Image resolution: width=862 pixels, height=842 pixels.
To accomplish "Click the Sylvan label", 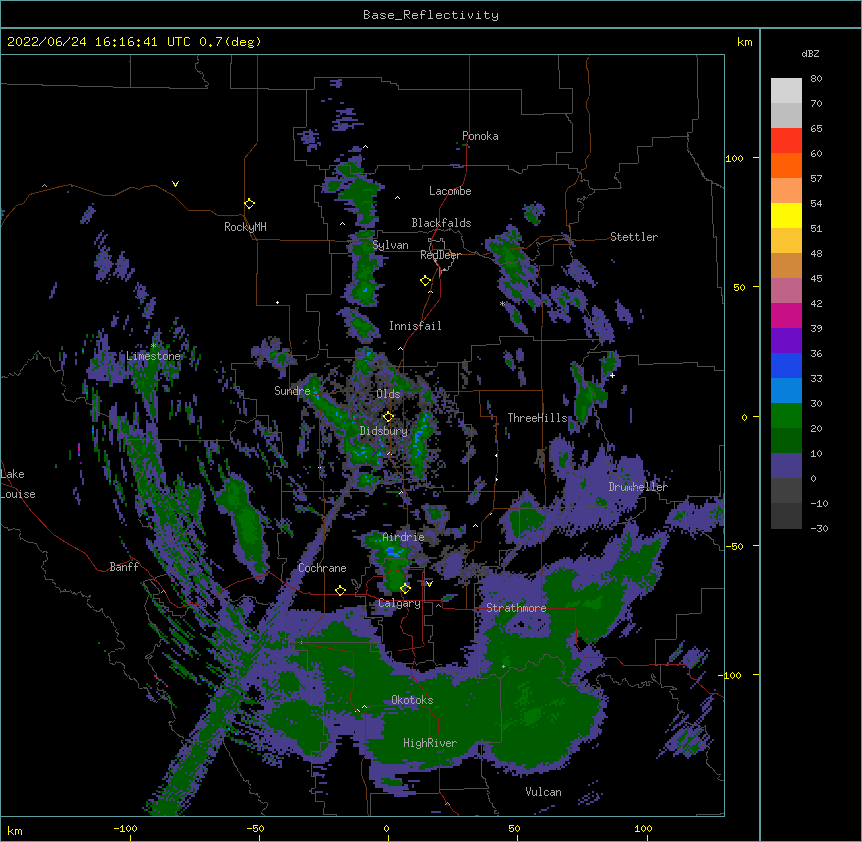I will coord(390,245).
